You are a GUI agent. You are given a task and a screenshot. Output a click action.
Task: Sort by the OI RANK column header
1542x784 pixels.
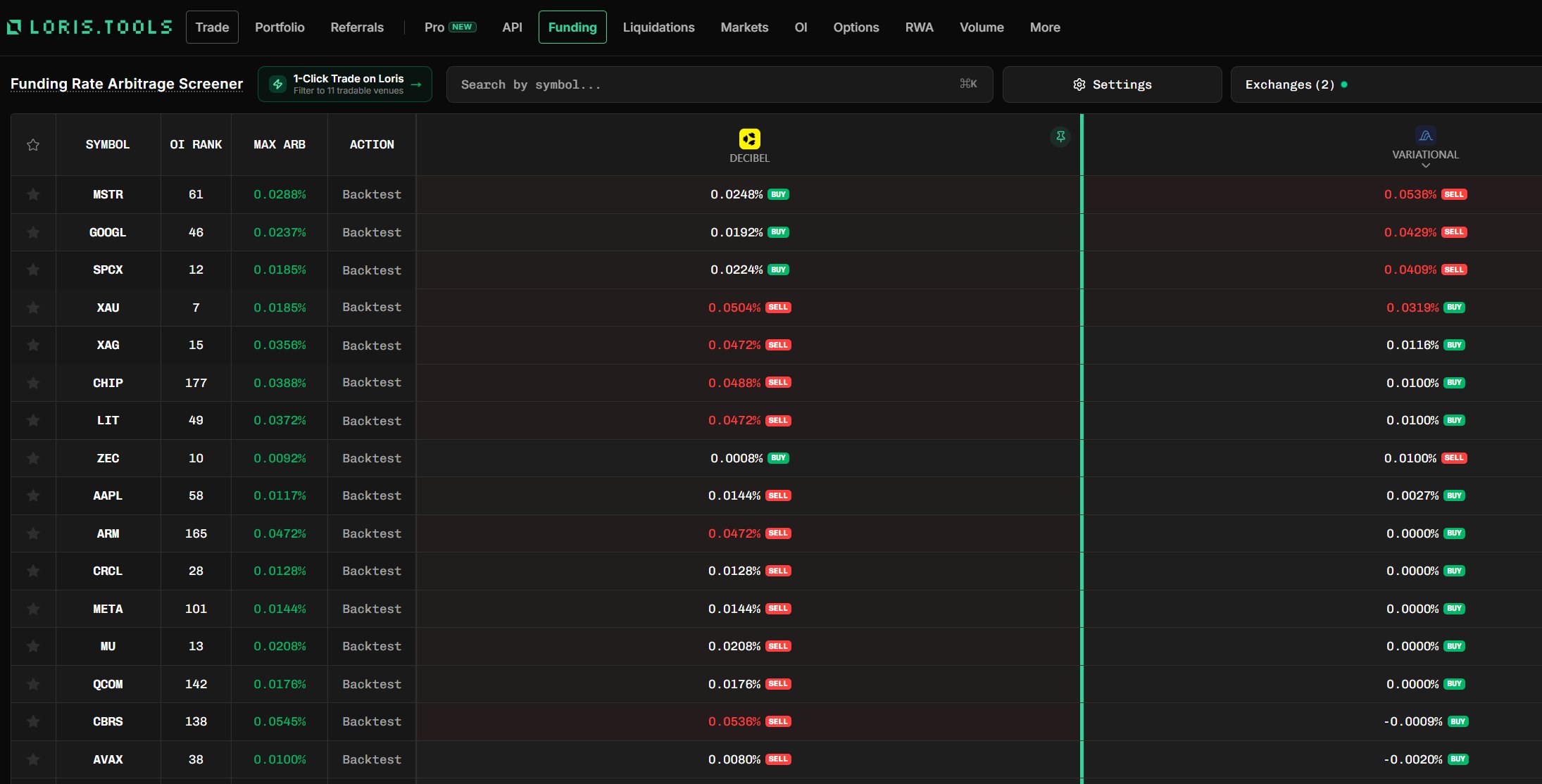196,144
